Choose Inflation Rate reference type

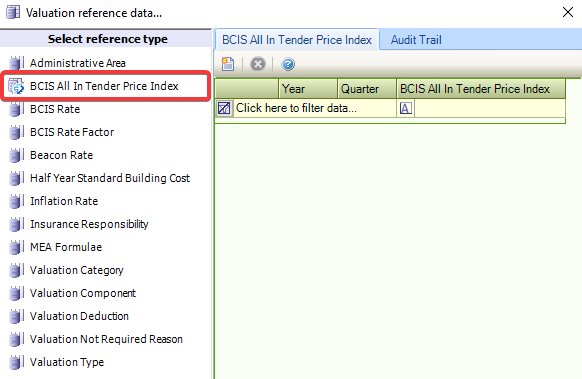tap(64, 201)
